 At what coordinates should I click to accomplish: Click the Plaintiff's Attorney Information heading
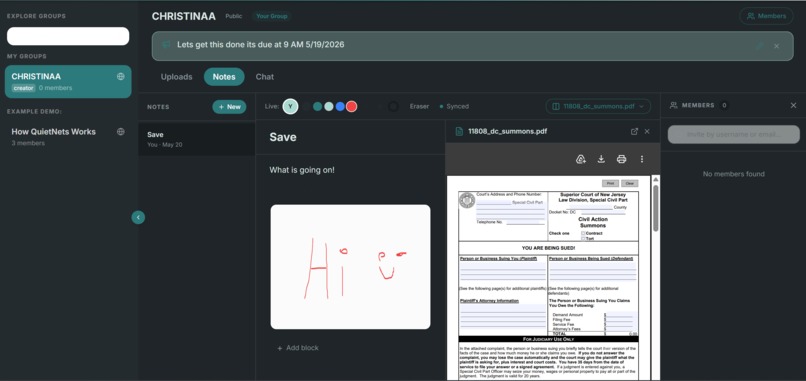coord(489,301)
